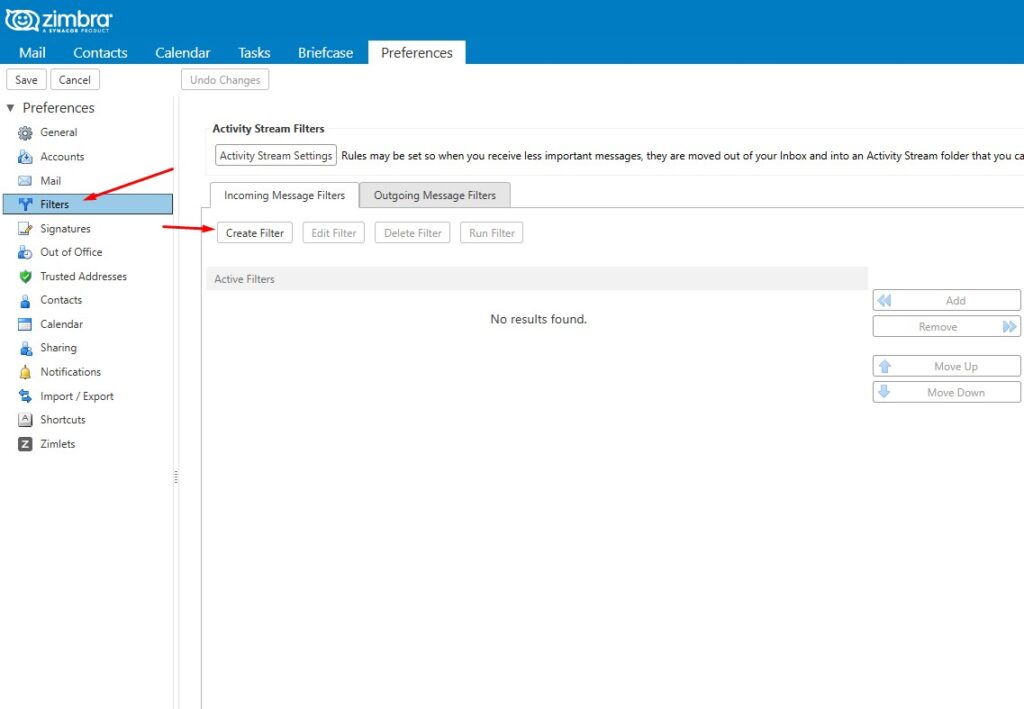Click the General gear icon
This screenshot has height=709, width=1024.
click(25, 133)
